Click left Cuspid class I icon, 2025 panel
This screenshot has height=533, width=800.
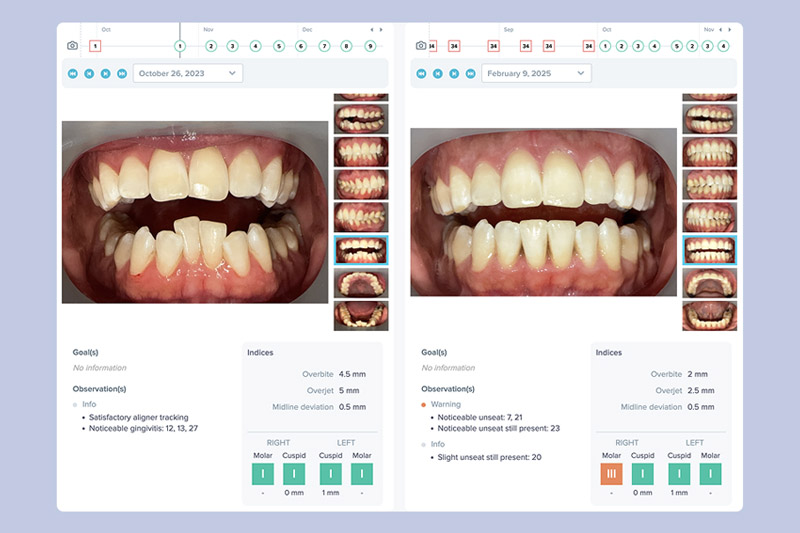(x=679, y=474)
